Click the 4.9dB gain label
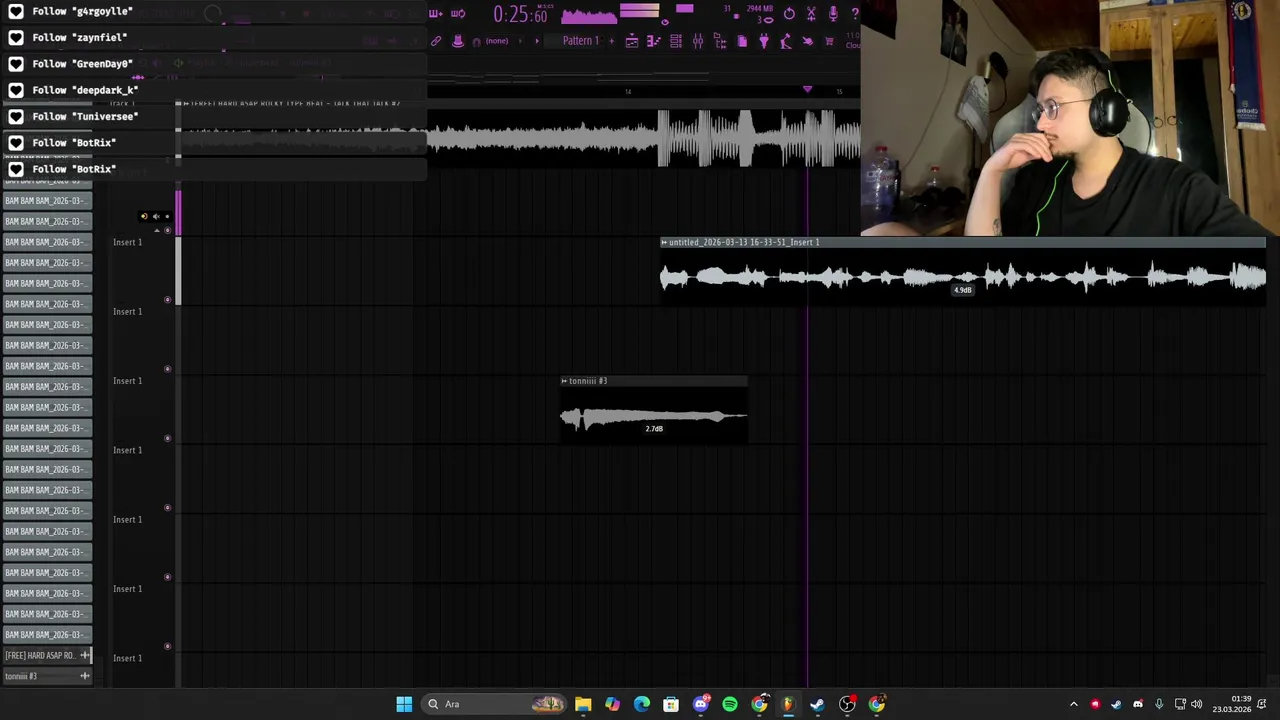This screenshot has height=720, width=1280. (x=962, y=290)
